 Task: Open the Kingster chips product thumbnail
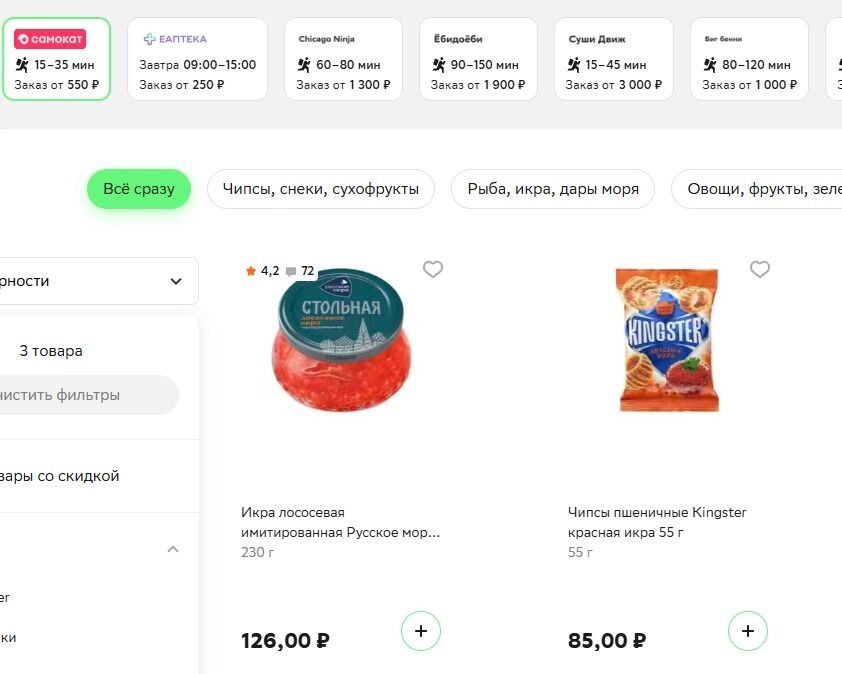pyautogui.click(x=668, y=340)
